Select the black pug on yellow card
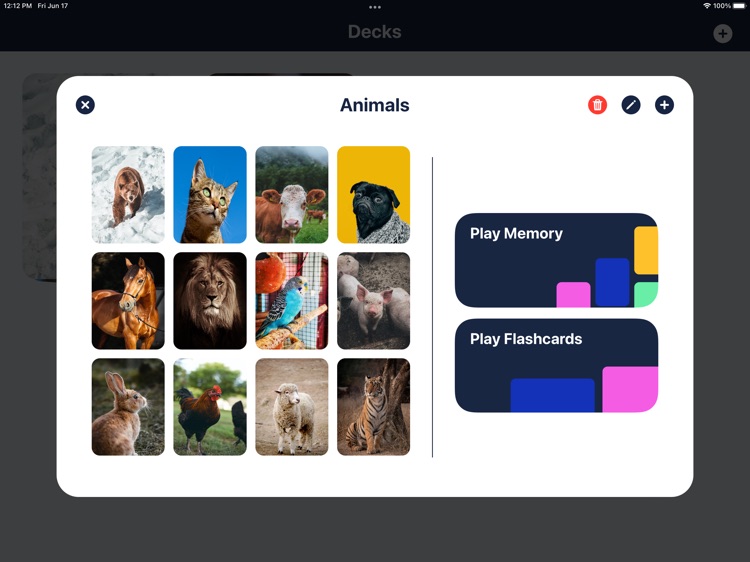 point(374,195)
